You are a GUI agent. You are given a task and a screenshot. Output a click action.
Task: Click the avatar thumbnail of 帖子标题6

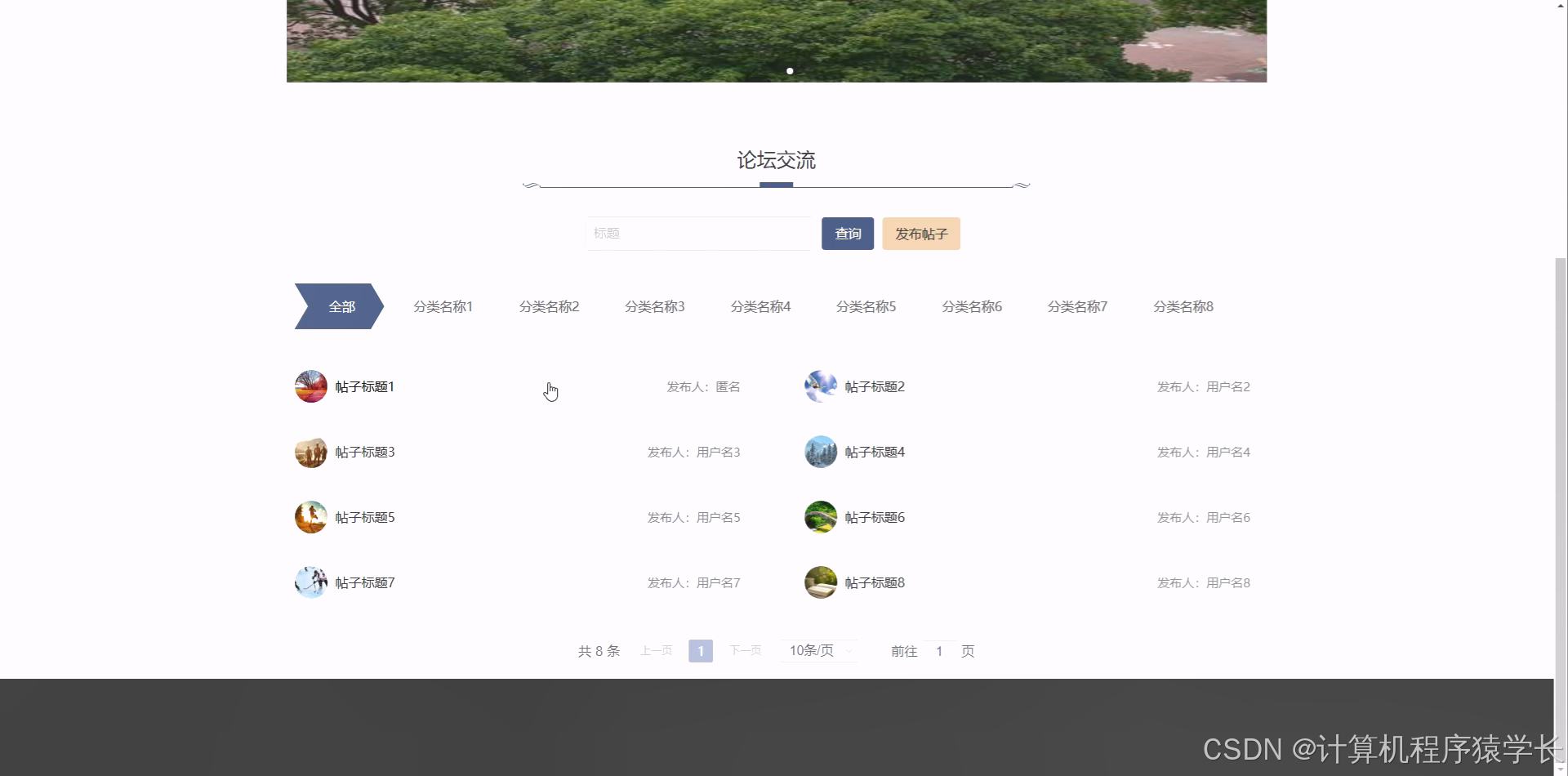[x=820, y=516]
